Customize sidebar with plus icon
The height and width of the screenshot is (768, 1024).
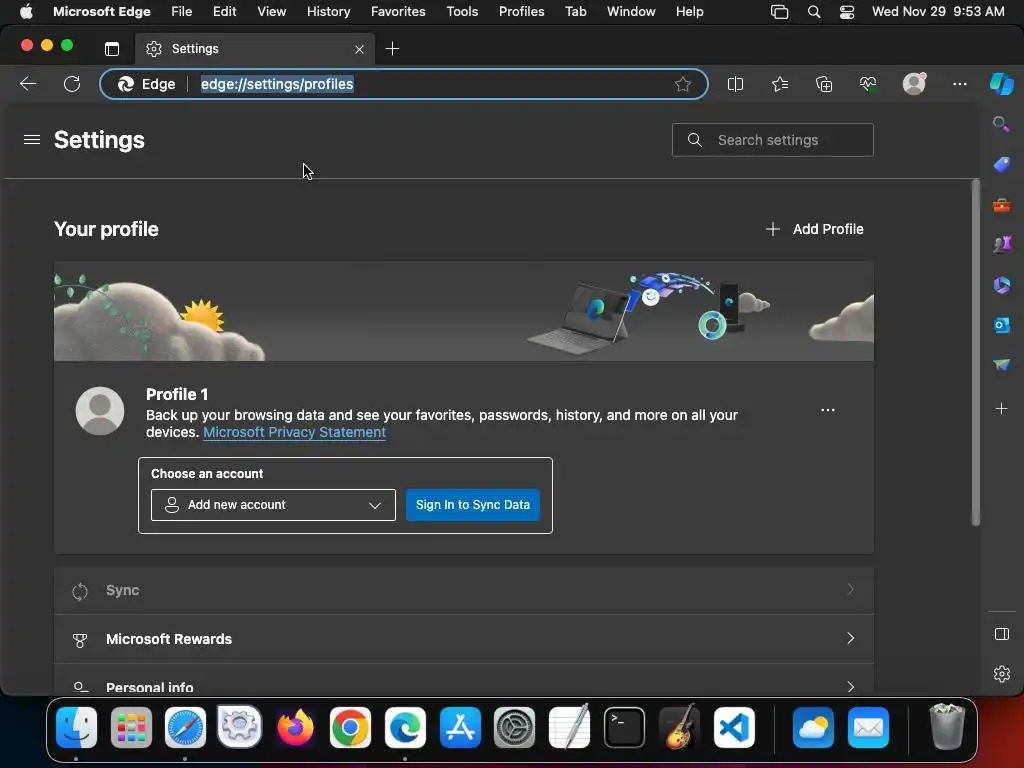(x=1001, y=409)
